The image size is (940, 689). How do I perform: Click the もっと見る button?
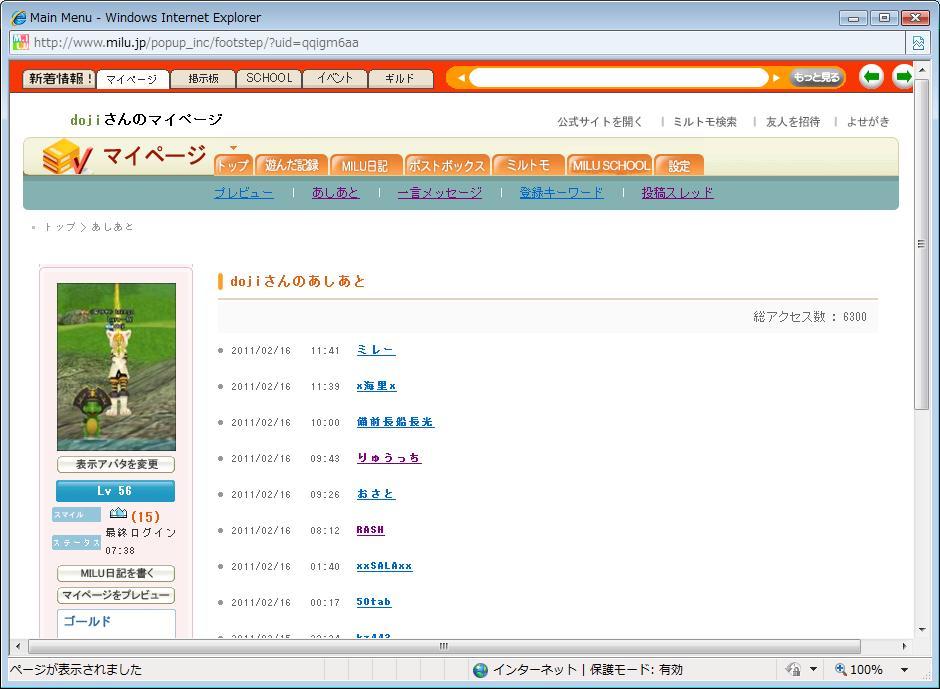[816, 78]
